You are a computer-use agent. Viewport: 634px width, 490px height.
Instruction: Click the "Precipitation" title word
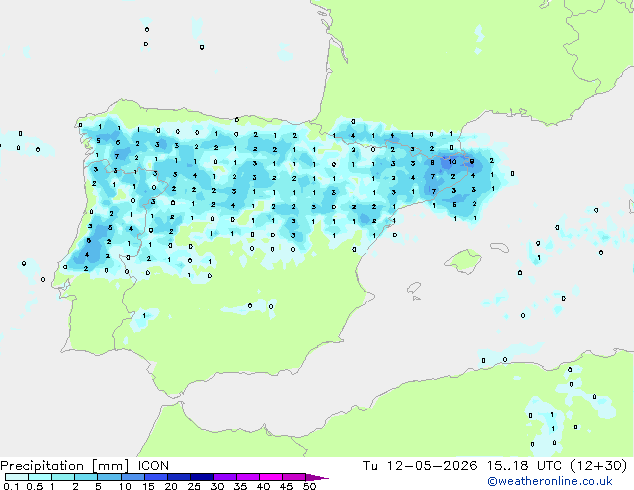point(42,466)
